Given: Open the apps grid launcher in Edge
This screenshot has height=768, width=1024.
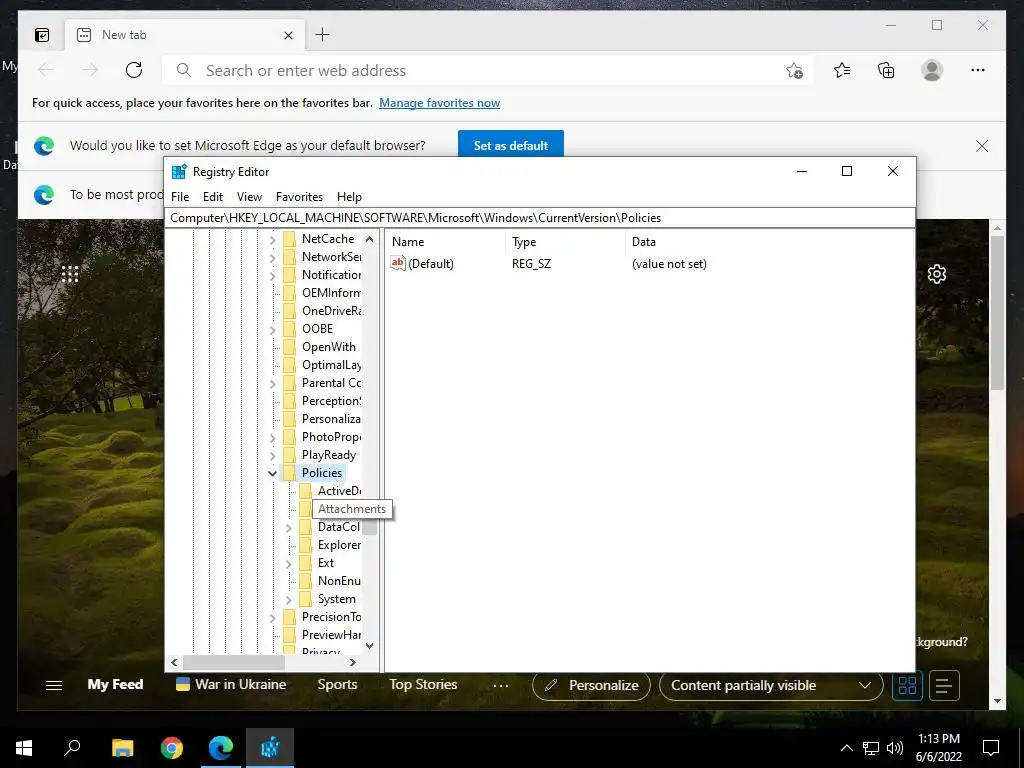Looking at the screenshot, I should point(70,274).
